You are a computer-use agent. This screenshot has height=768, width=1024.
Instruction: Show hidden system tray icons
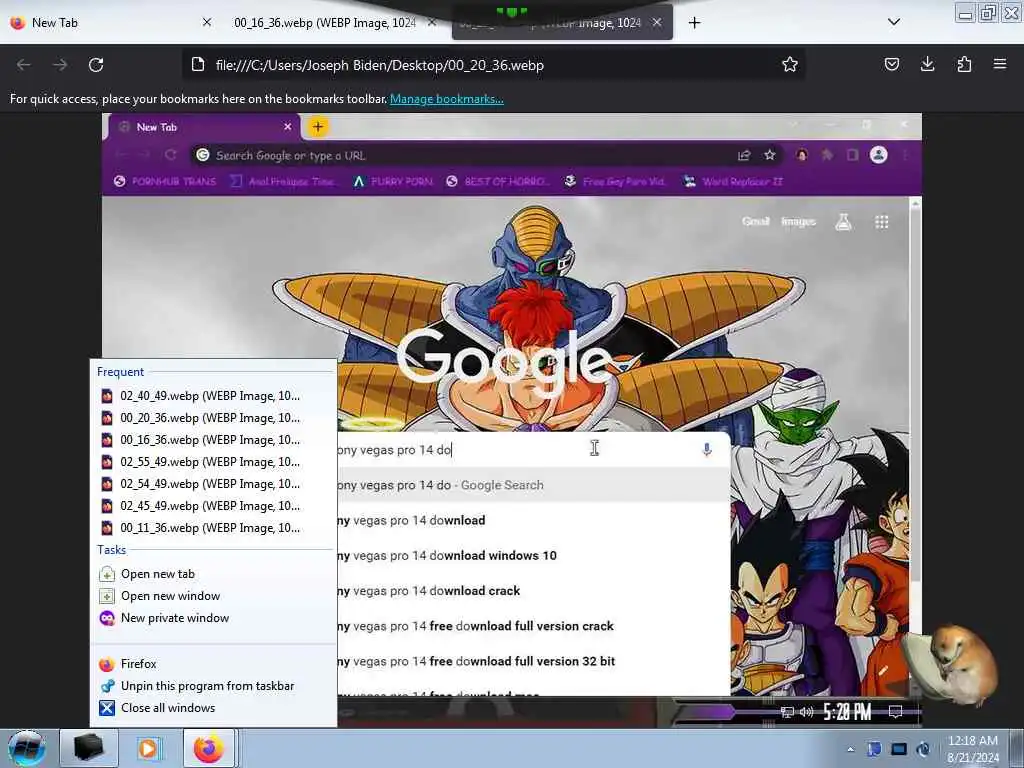click(850, 750)
